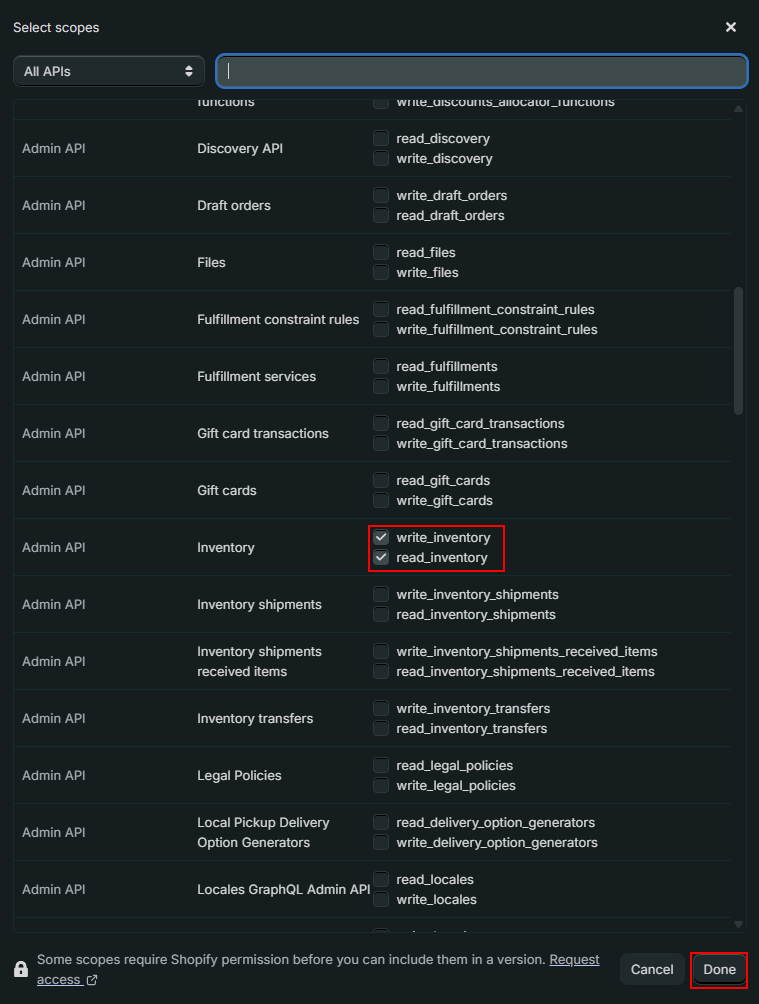The image size is (759, 1004).
Task: Uncheck the read_inventory scope
Action: (381, 558)
